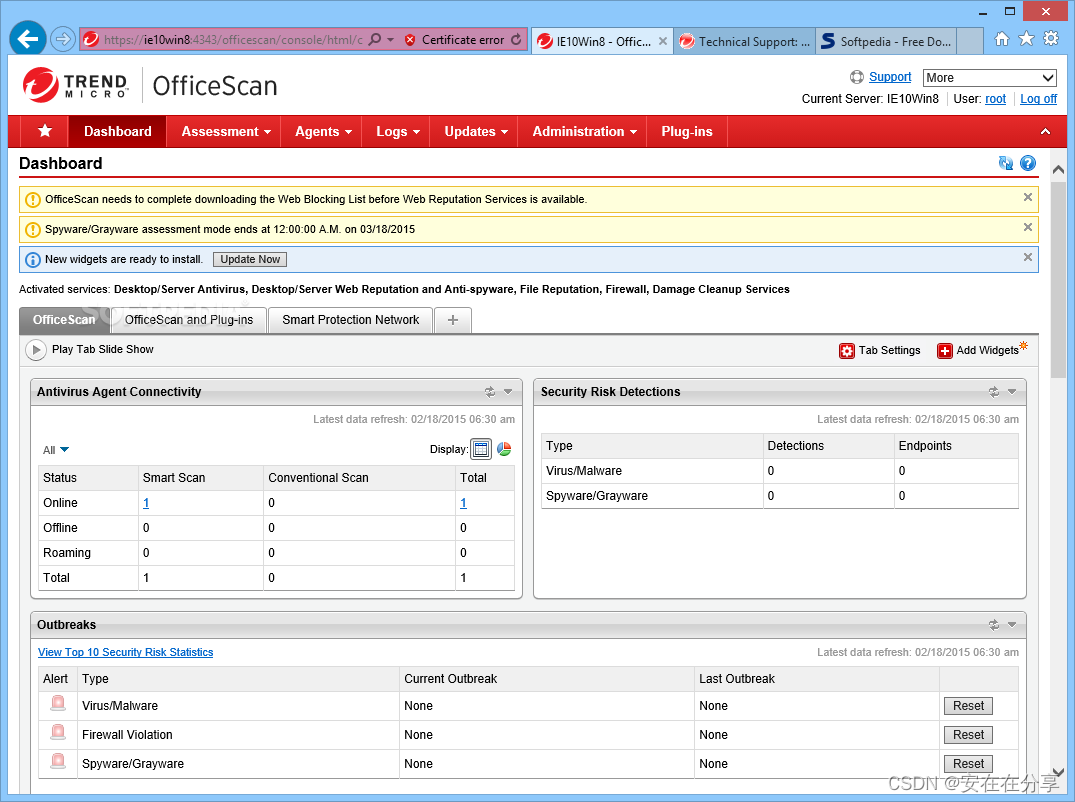The image size is (1075, 802).
Task: Collapse the red menu bar with chevron
Action: 1046,132
